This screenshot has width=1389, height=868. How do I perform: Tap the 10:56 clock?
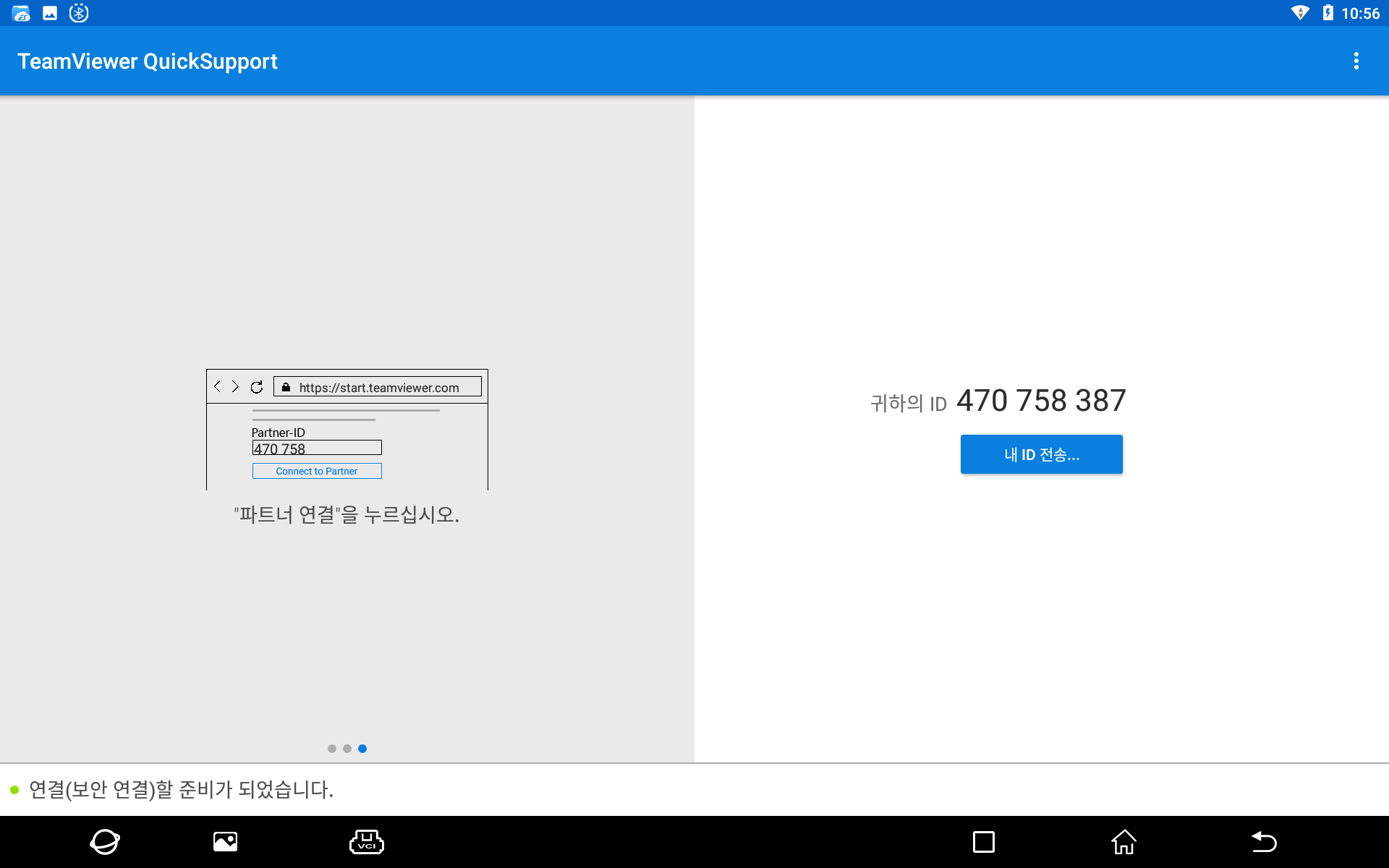[1360, 14]
